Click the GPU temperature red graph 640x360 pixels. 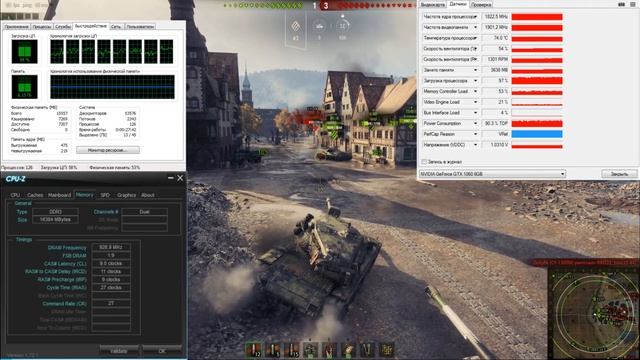click(x=537, y=38)
